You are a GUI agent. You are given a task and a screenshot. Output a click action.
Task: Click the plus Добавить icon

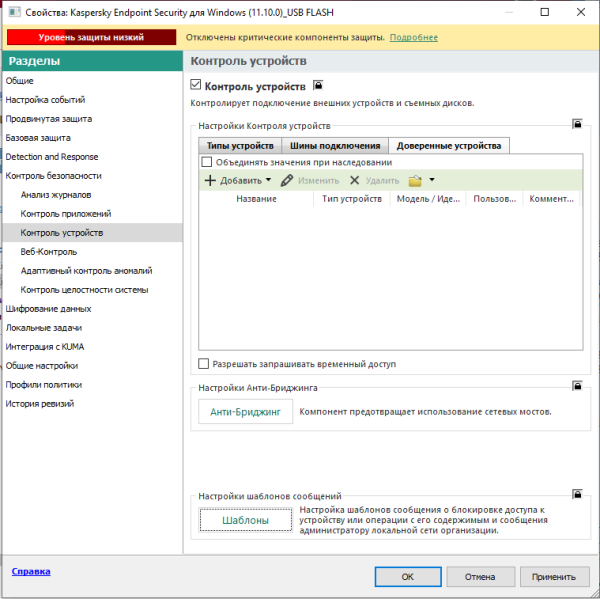click(210, 180)
